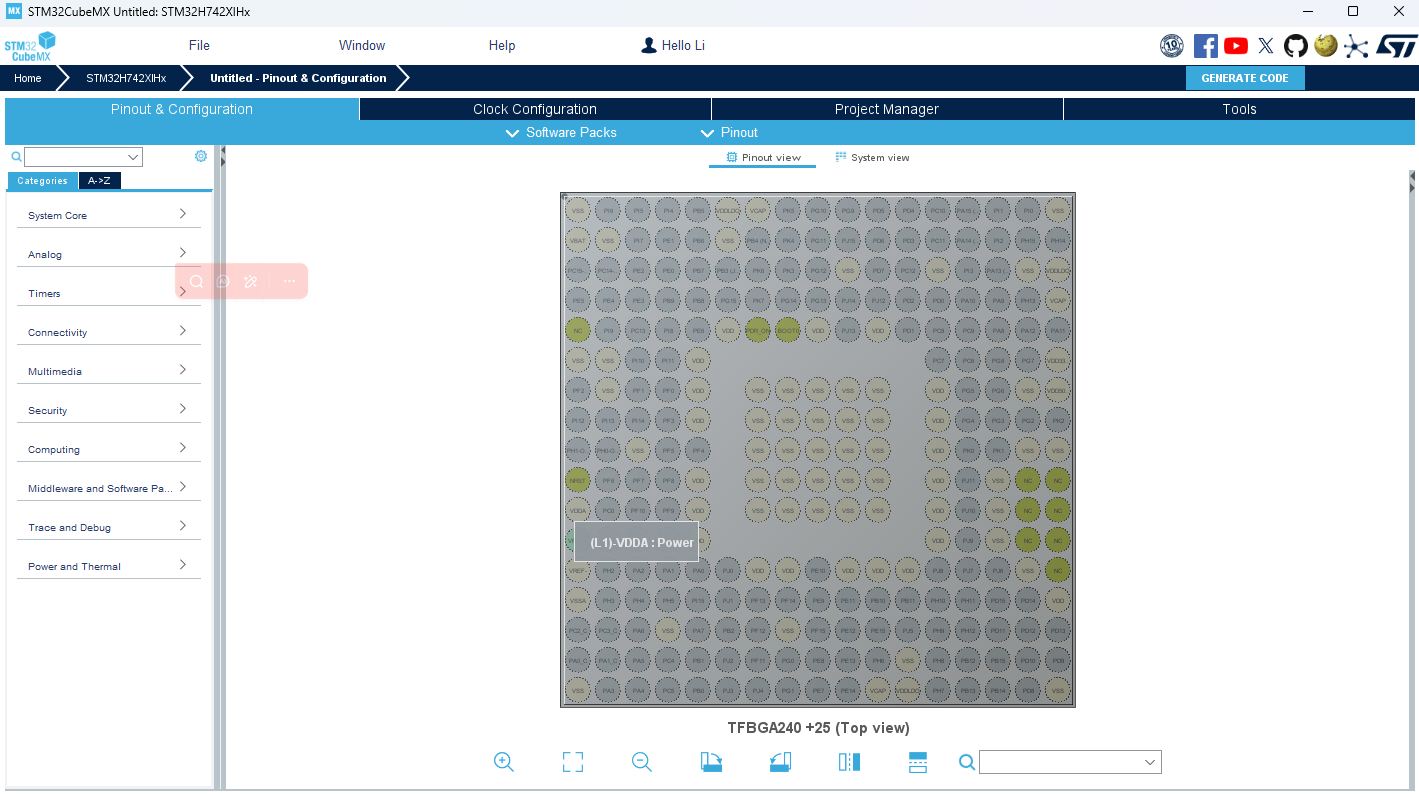Expand the Computing category
Screen dimensions: 1419x794
(108, 449)
